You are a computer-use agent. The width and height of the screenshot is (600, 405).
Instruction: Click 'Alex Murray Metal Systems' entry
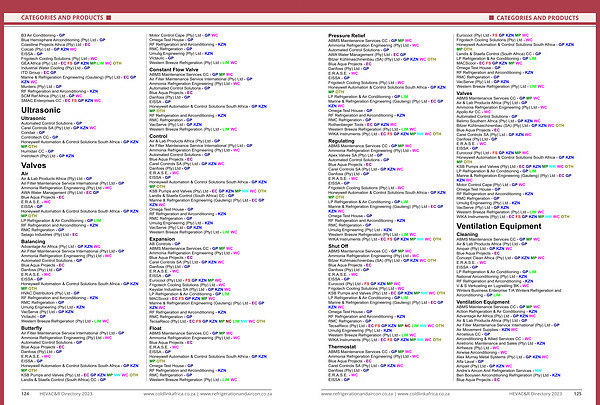(502, 357)
